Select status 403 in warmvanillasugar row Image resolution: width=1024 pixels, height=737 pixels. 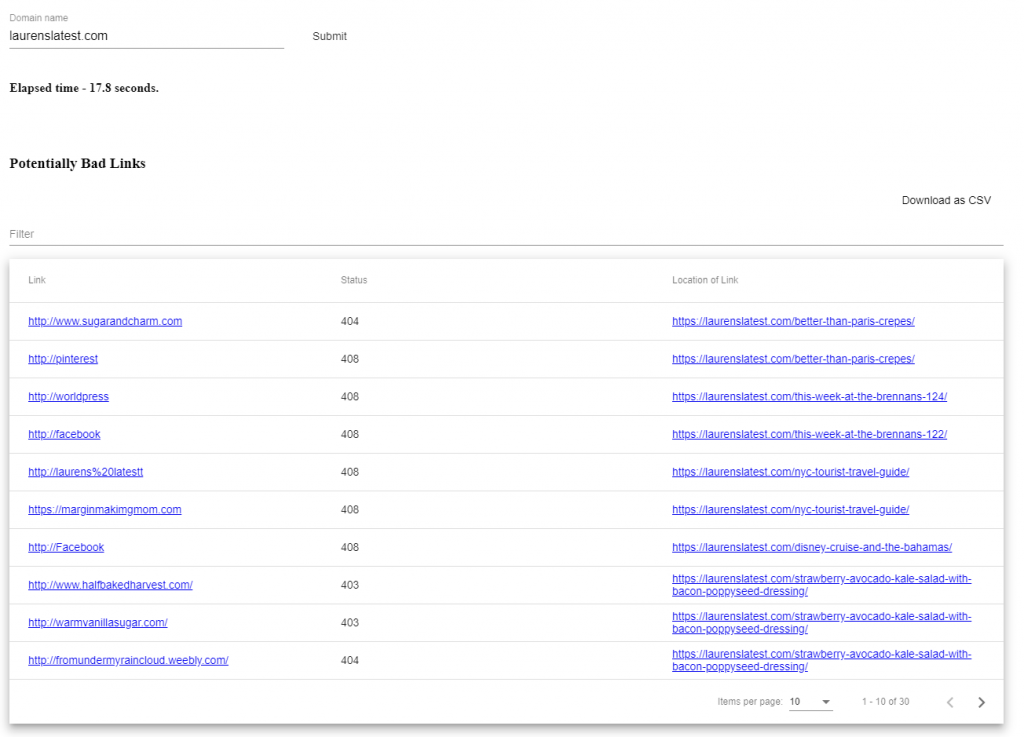coord(349,623)
